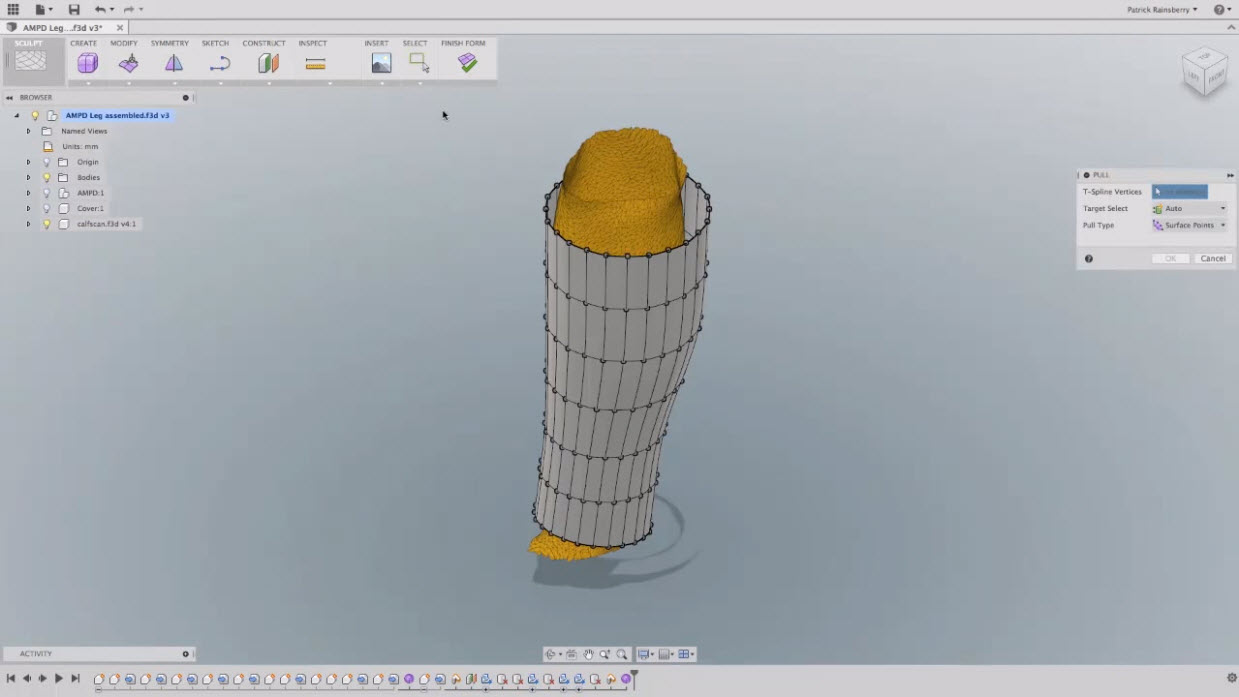The image size is (1239, 697).
Task: Toggle visibility bulb for Bodies folder
Action: pos(46,177)
